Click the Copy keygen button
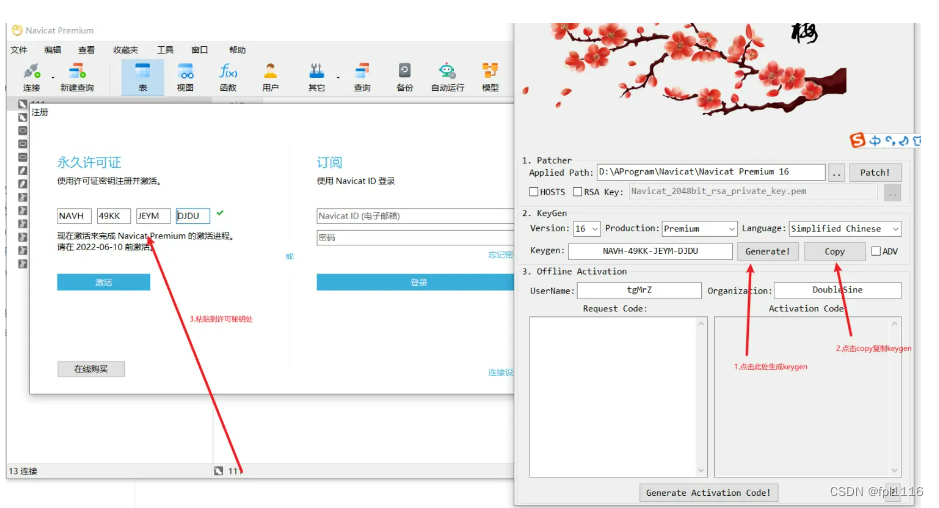Screen dimensions: 939x508 [x=834, y=252]
